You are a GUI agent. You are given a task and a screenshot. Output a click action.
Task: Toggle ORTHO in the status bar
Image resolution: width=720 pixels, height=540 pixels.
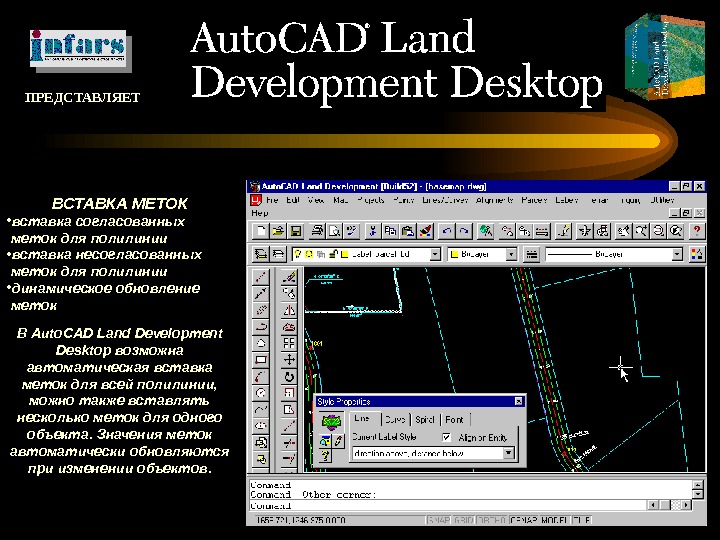pyautogui.click(x=492, y=520)
